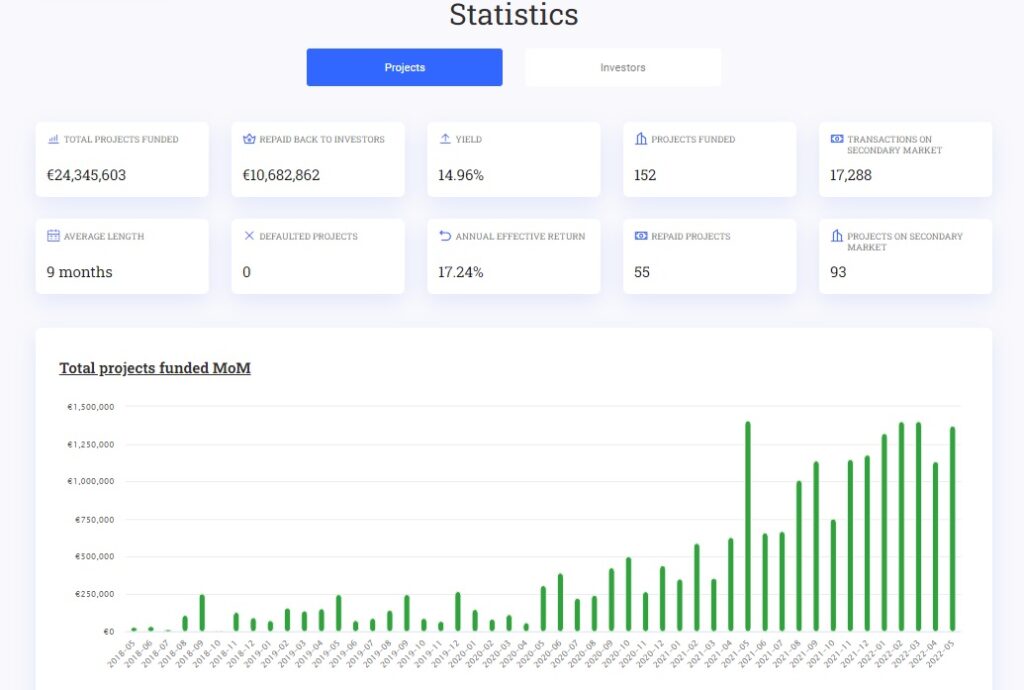Click the Total Projects Funded bar-chart icon
Screen dimensions: 1024x690
[54, 139]
